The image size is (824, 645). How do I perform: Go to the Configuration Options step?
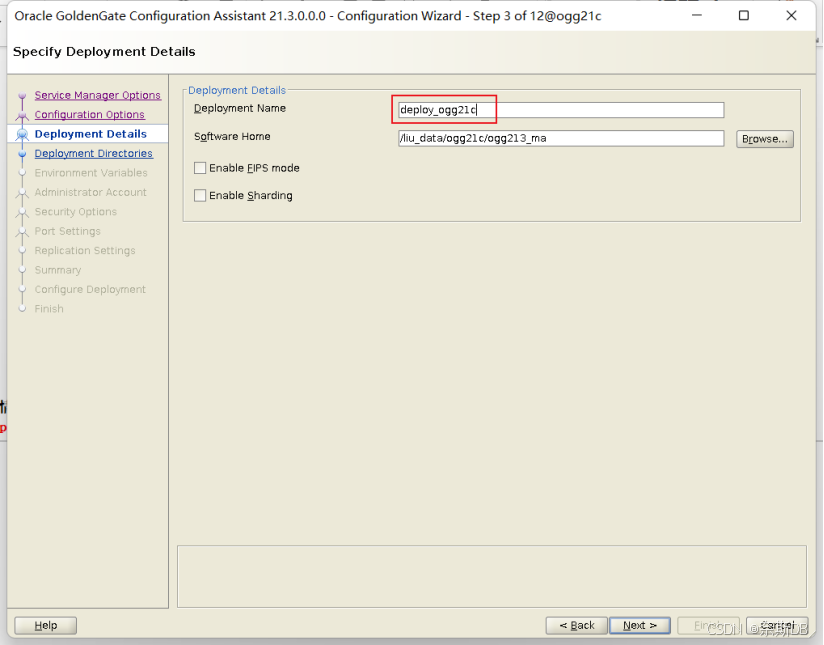click(89, 115)
